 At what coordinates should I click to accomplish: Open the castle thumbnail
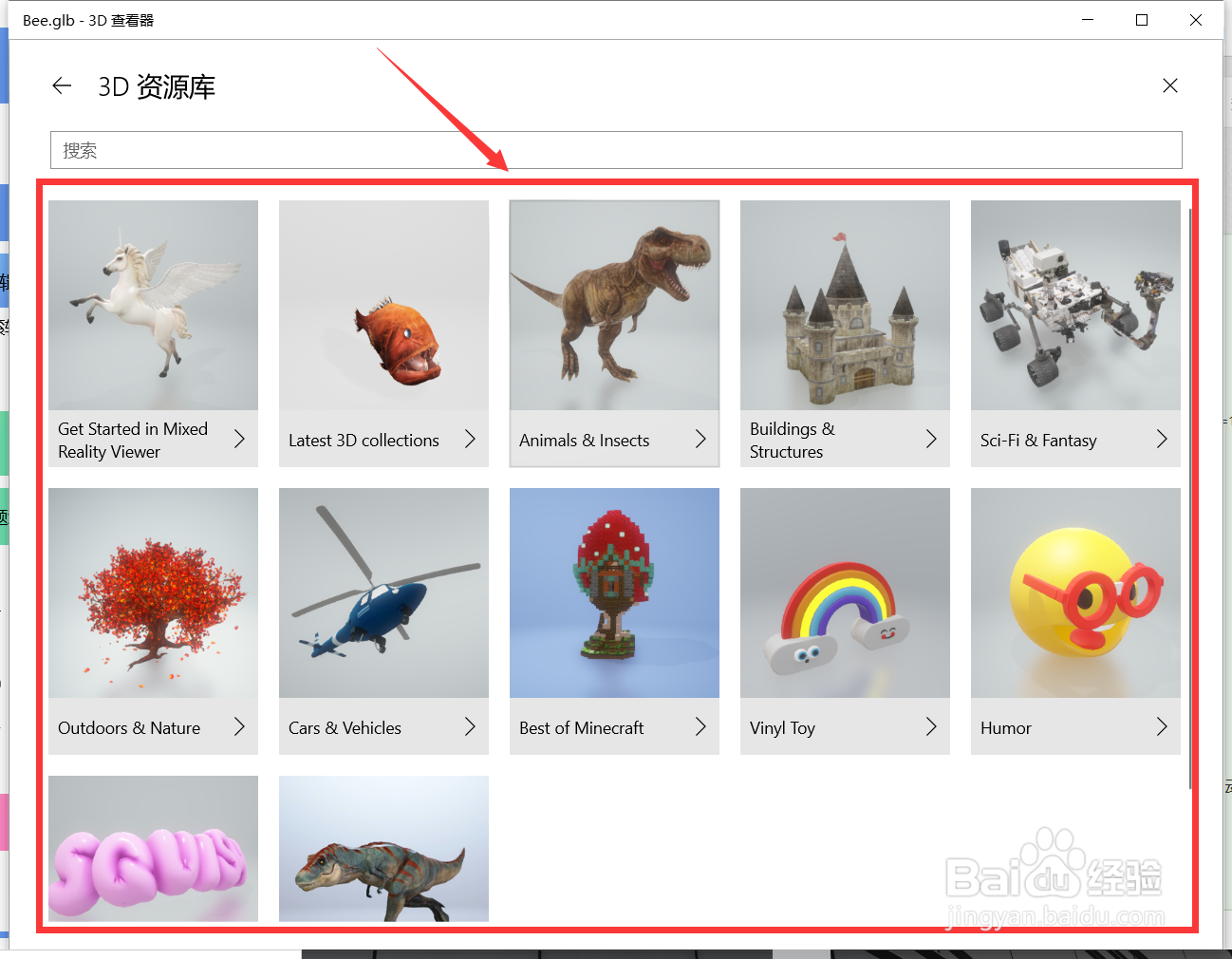845,305
